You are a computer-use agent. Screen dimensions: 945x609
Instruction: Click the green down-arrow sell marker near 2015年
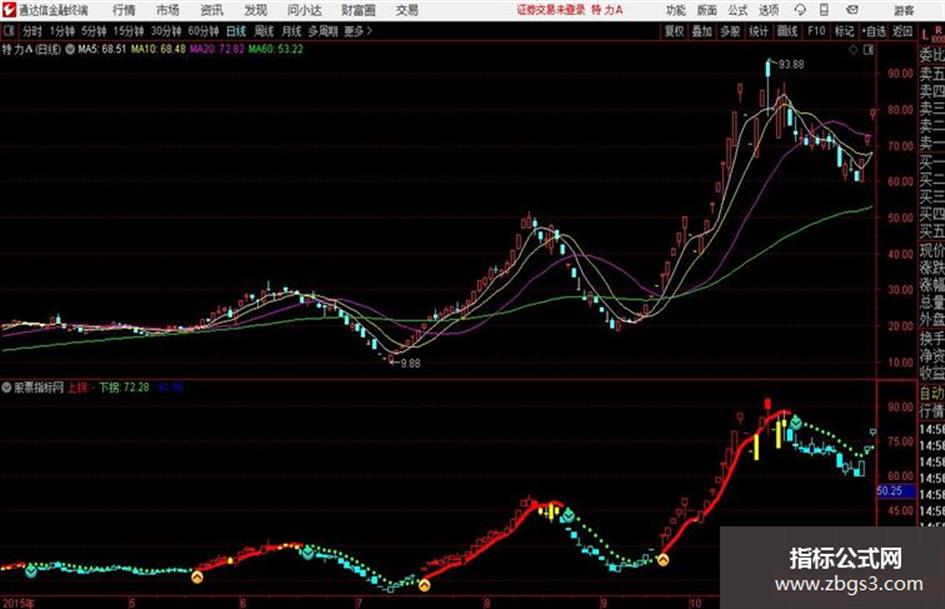click(x=31, y=570)
